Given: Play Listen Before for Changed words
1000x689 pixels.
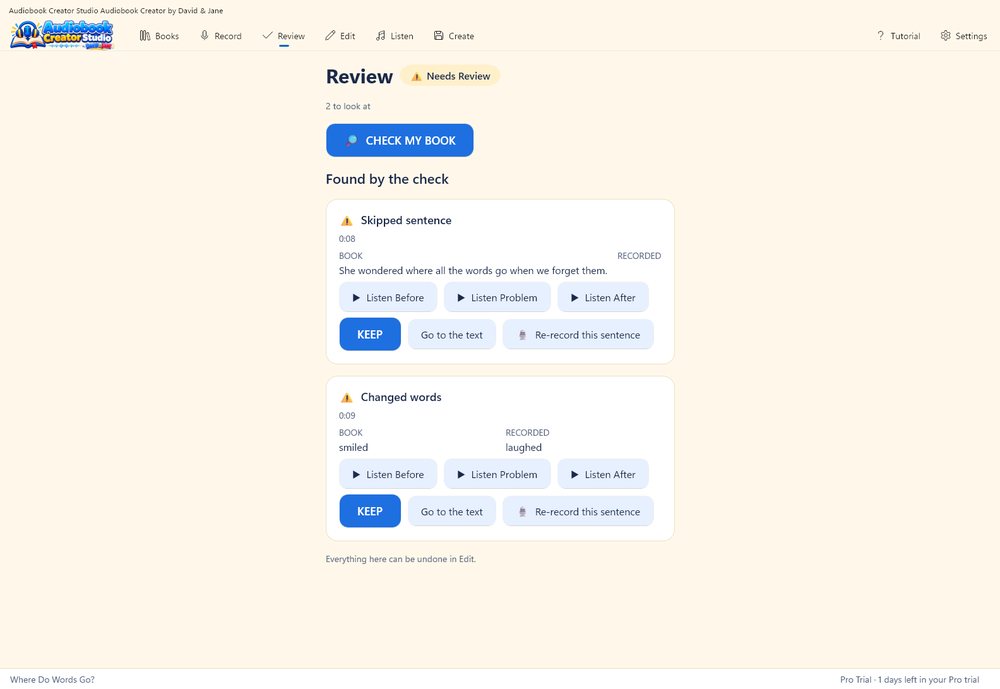Looking at the screenshot, I should coord(388,474).
